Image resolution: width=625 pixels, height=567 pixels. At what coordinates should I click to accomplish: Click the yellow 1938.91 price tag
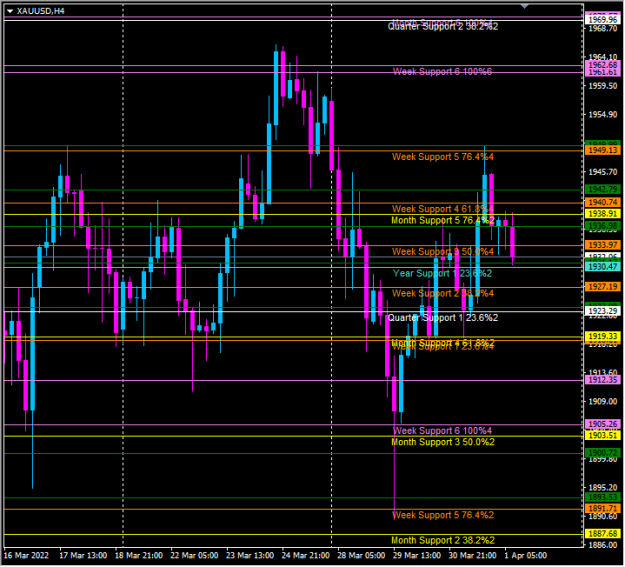click(603, 214)
